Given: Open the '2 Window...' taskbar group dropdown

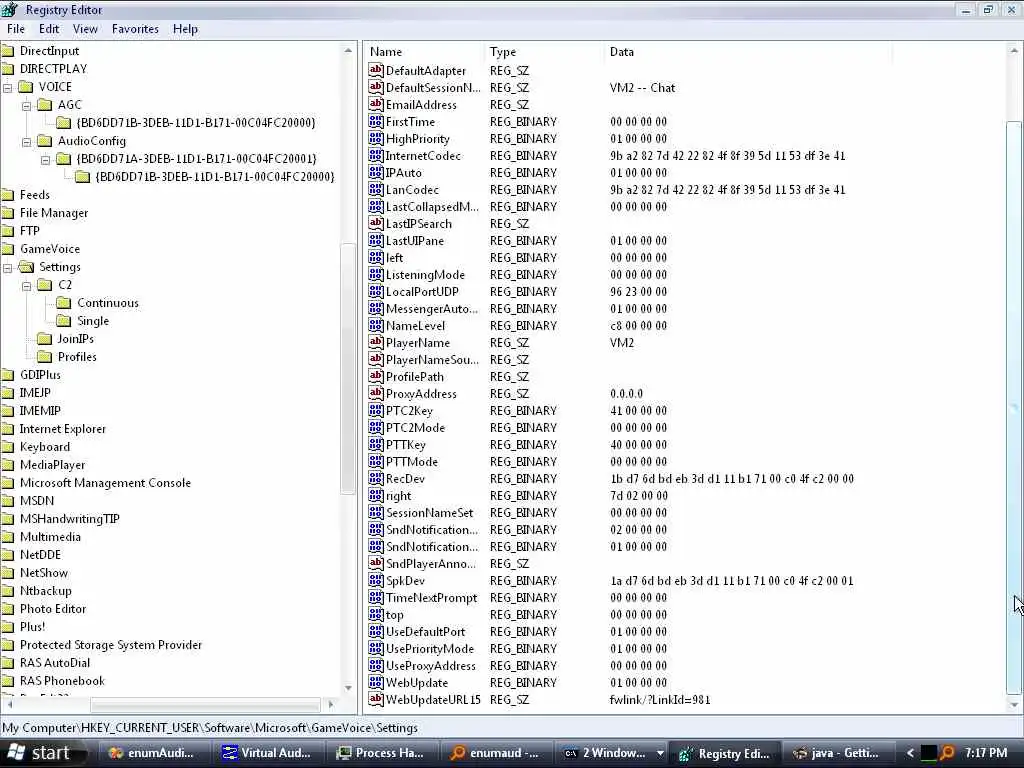Looking at the screenshot, I should [660, 753].
